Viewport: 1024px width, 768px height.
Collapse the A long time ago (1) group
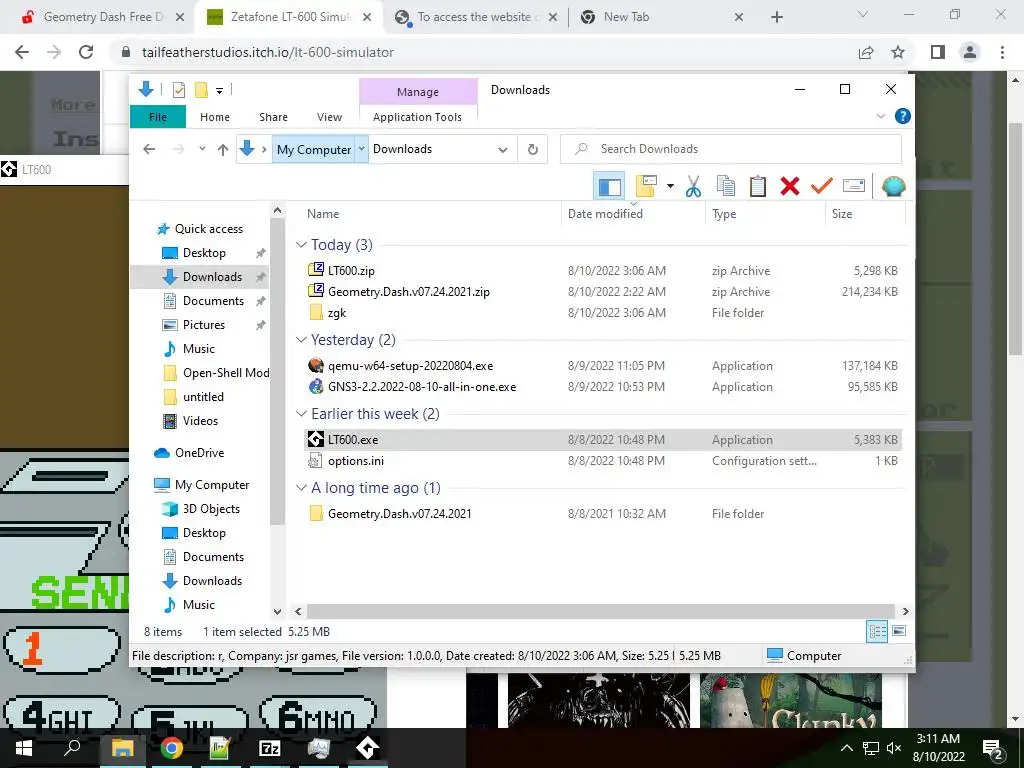(301, 488)
